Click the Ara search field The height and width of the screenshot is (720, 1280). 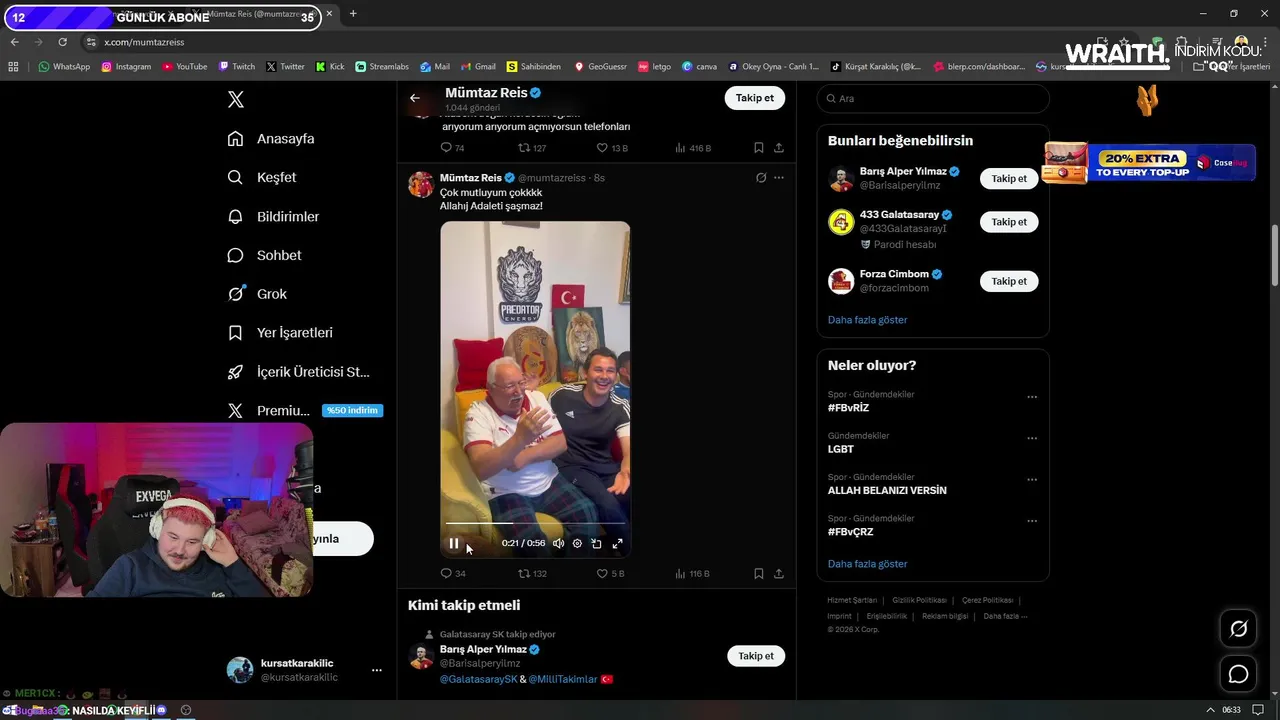pos(933,99)
